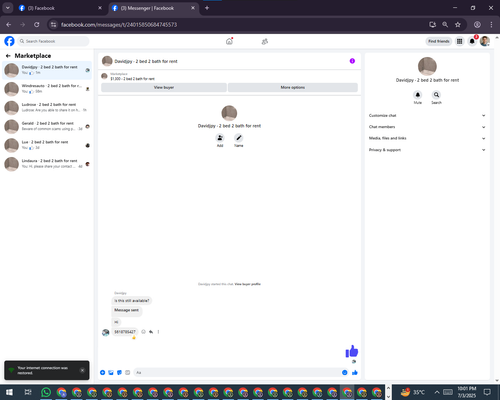Expand the Chat members section

click(427, 127)
